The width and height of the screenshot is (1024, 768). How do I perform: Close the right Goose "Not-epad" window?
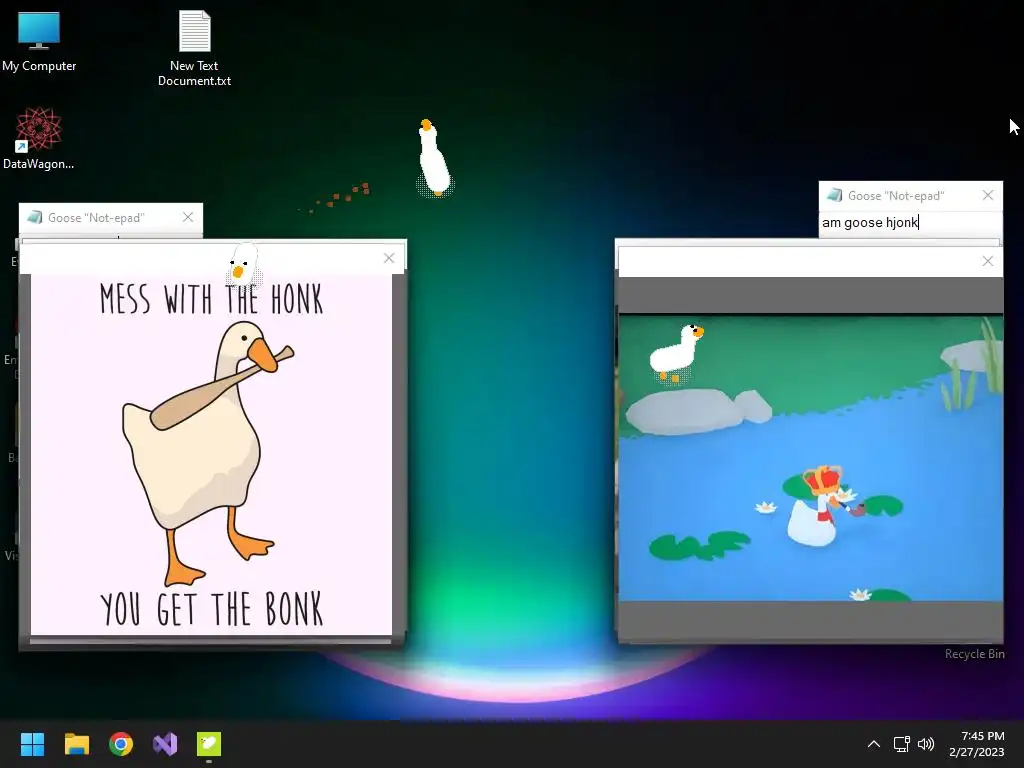click(988, 195)
